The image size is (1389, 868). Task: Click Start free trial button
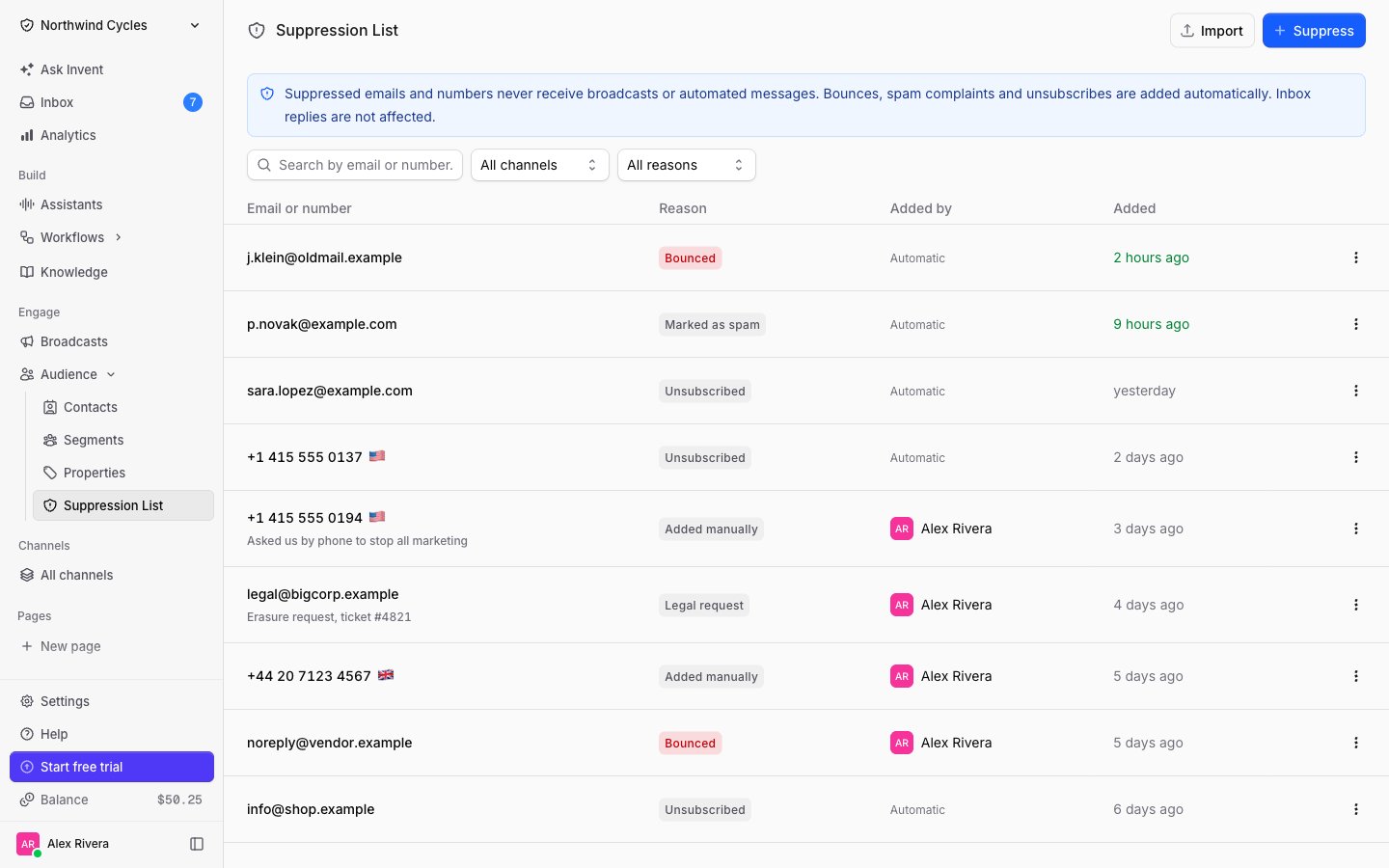pyautogui.click(x=112, y=767)
